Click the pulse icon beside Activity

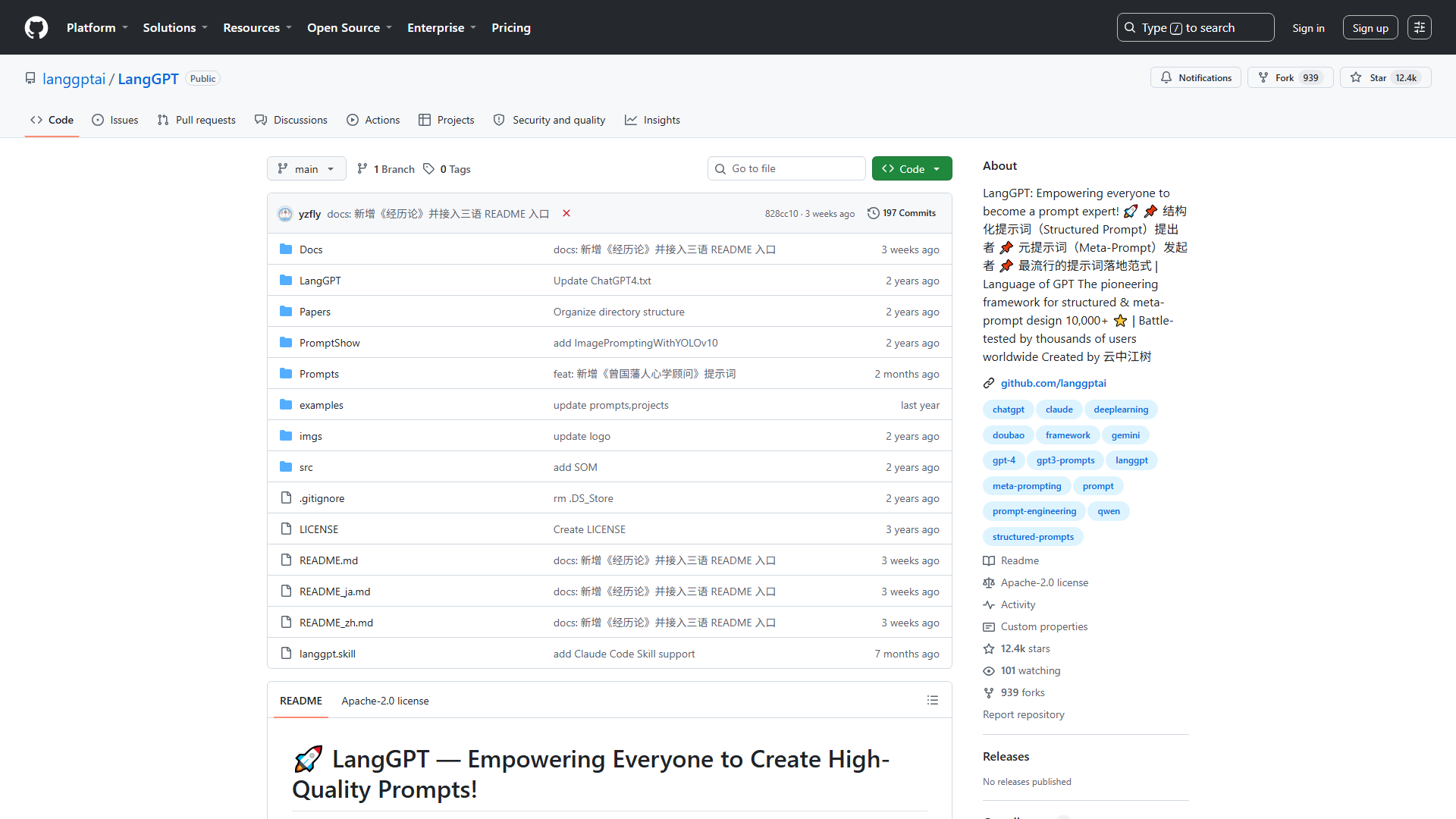[x=989, y=604]
